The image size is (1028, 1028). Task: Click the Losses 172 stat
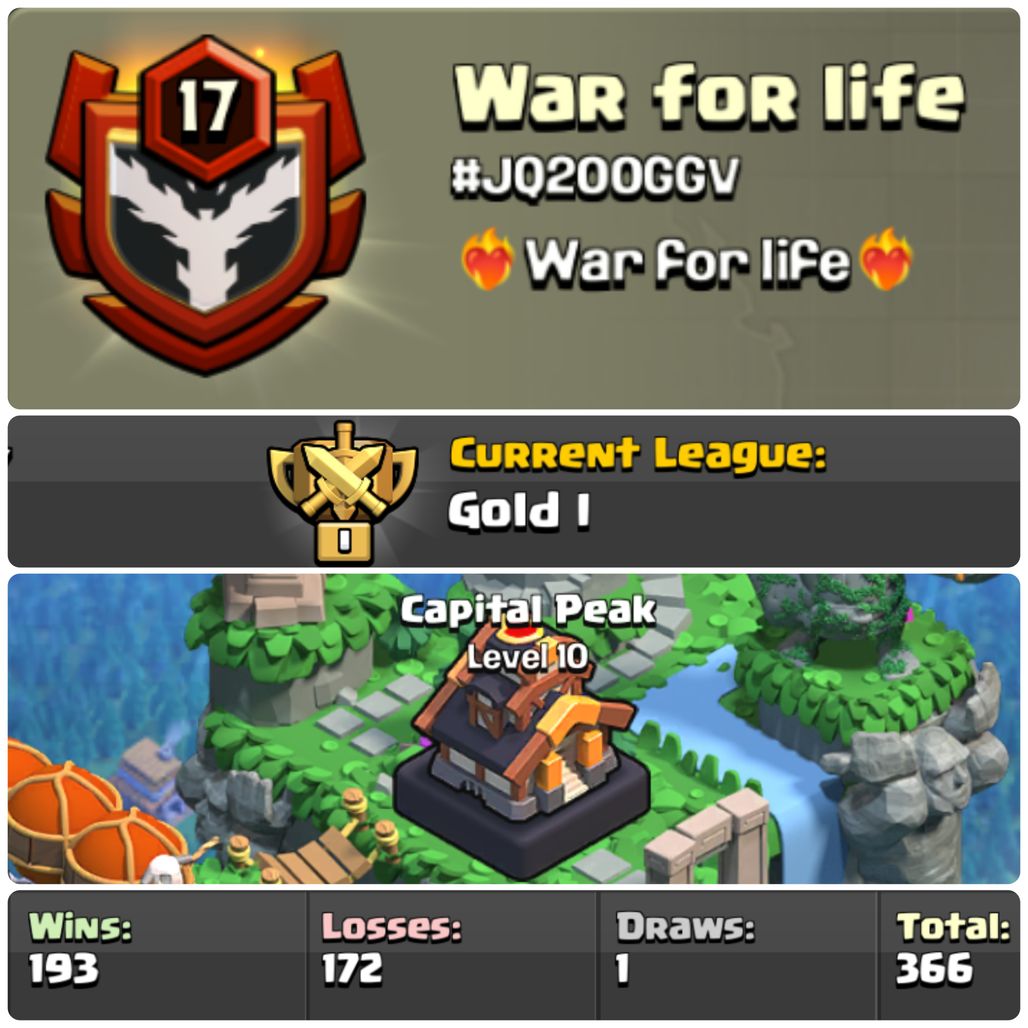391,948
